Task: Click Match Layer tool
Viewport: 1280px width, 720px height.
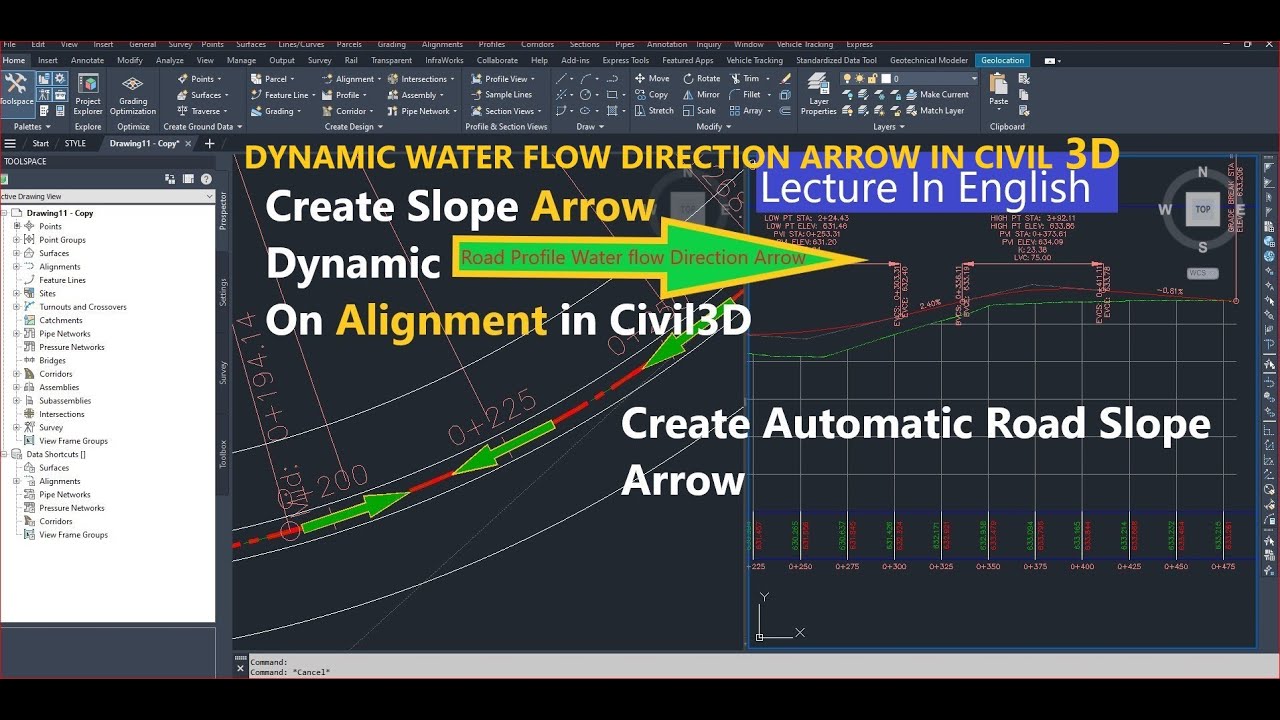Action: 934,111
